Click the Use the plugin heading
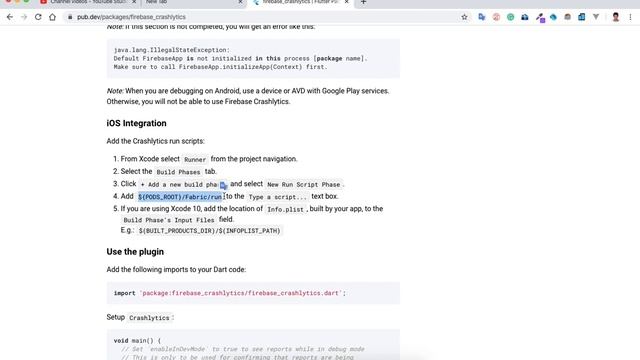This screenshot has height=360, width=640. click(135, 252)
